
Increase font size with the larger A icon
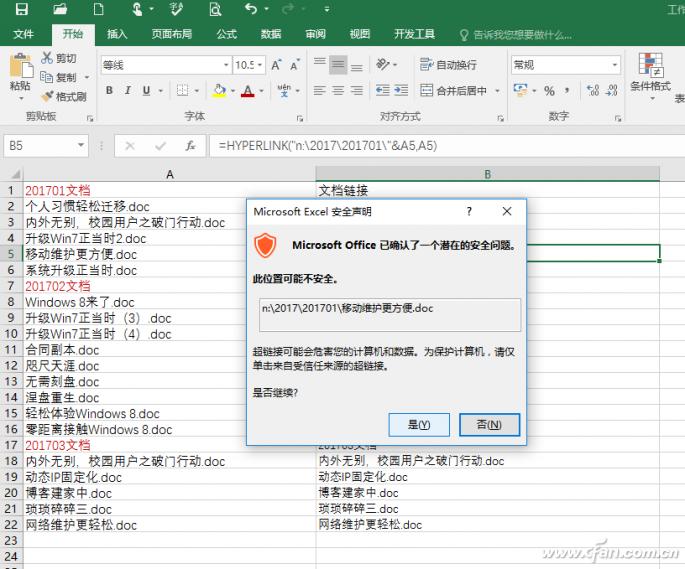coord(276,65)
